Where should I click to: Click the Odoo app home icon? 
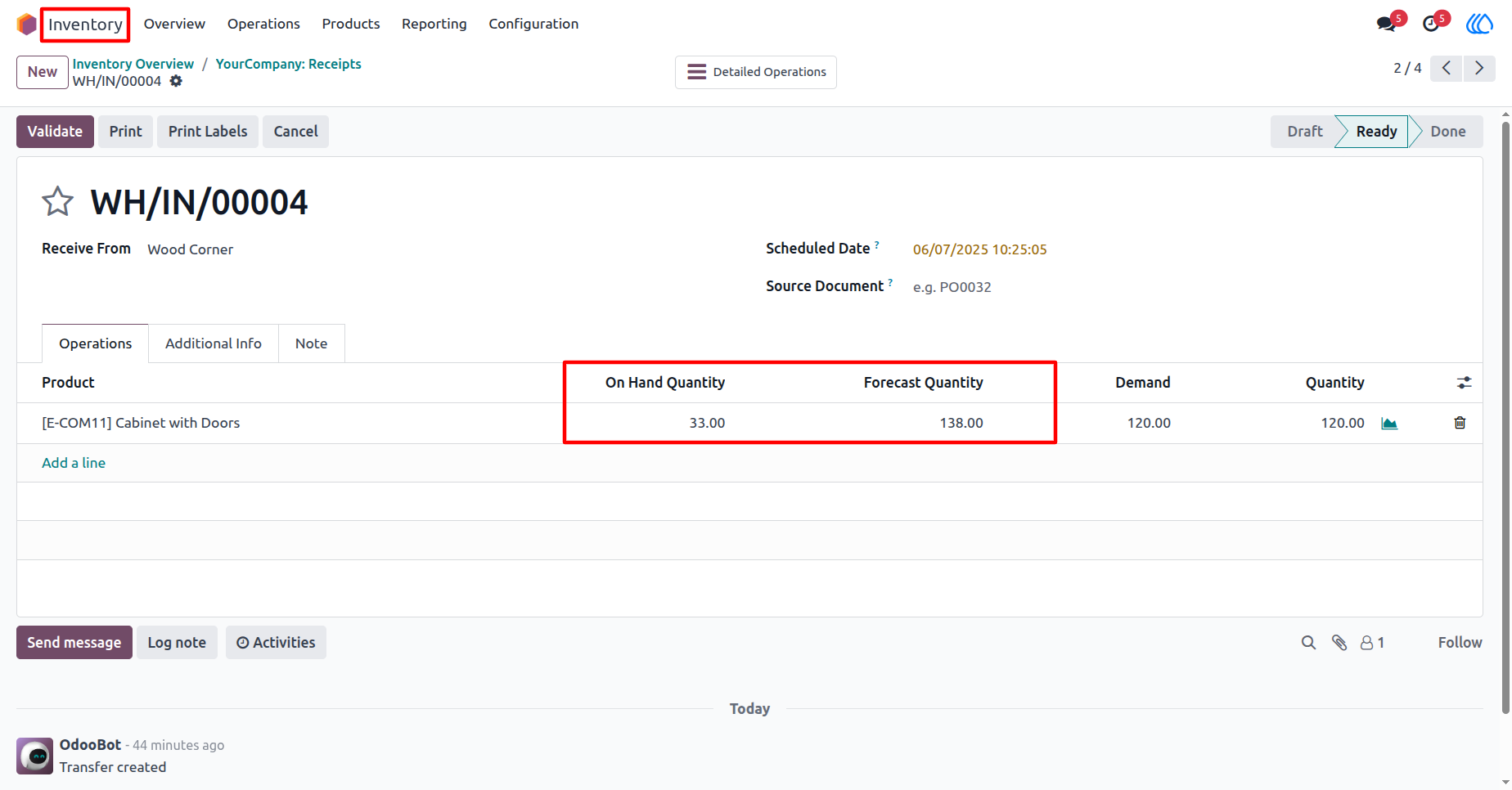point(26,24)
